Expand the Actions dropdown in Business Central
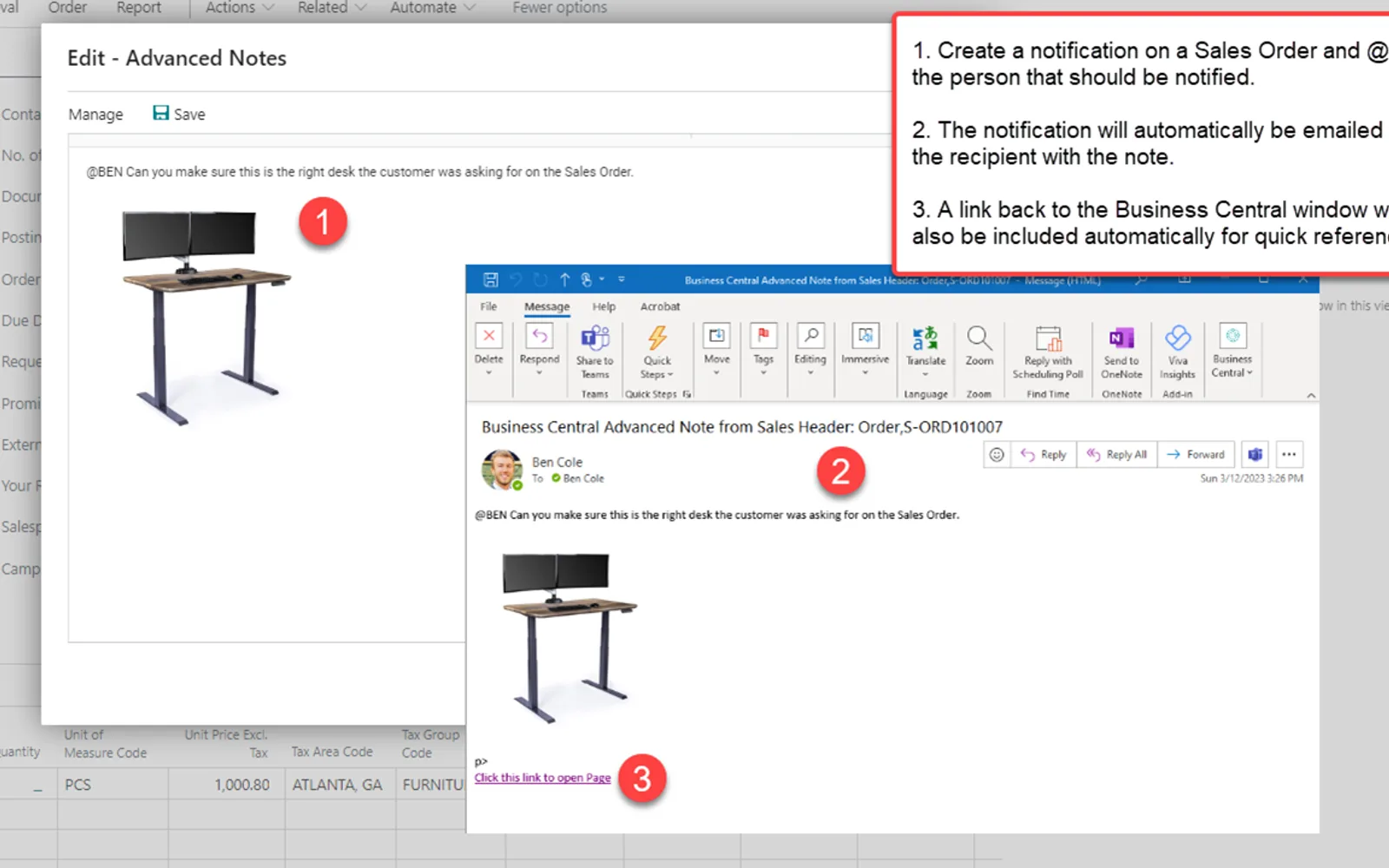The height and width of the screenshot is (868, 1389). [x=240, y=8]
